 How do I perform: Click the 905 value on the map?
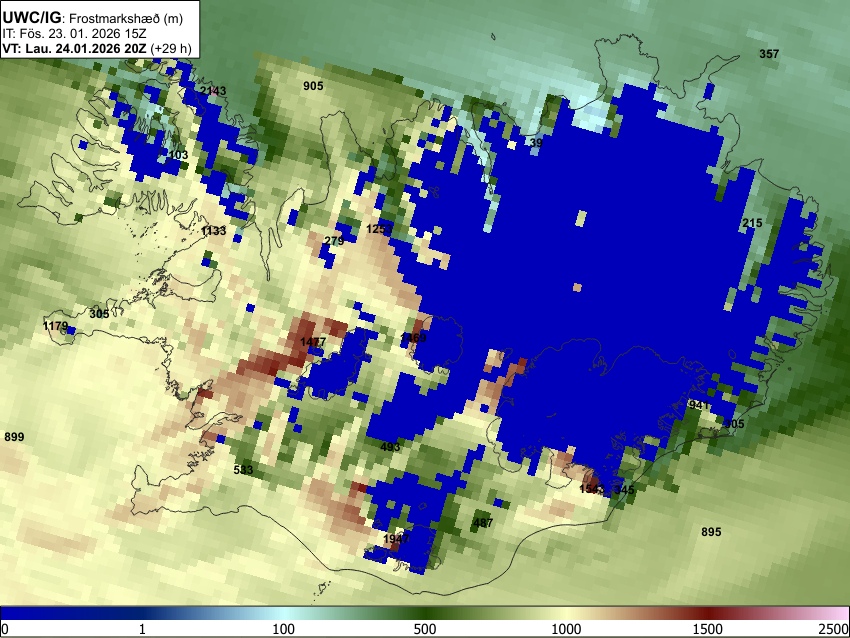(x=313, y=86)
